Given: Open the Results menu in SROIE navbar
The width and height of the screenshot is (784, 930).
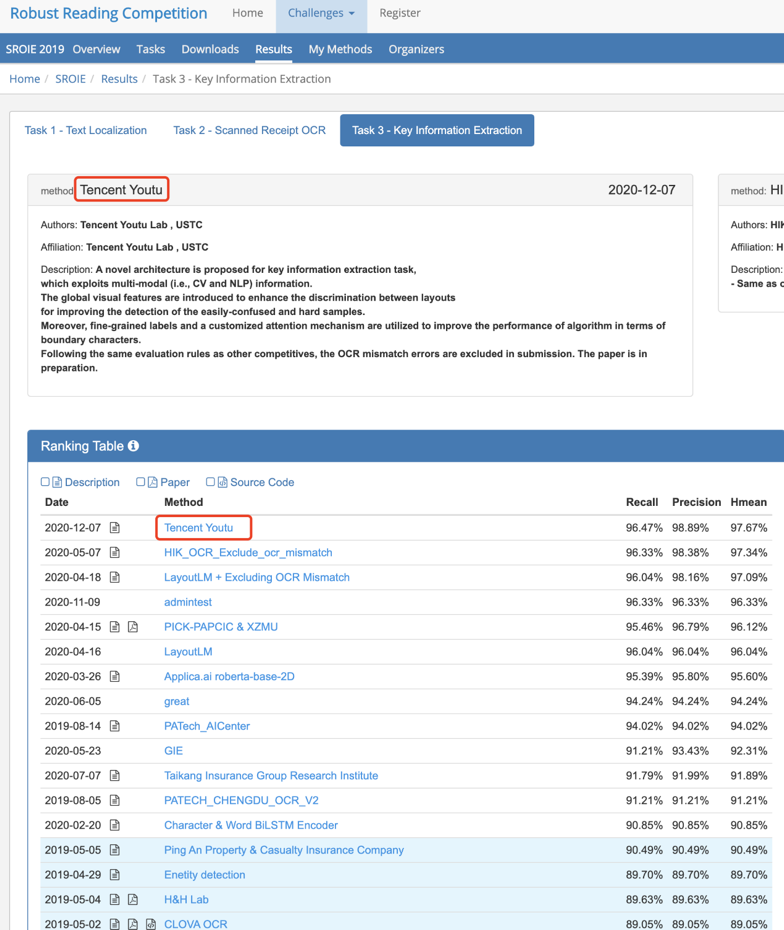Looking at the screenshot, I should coord(273,49).
